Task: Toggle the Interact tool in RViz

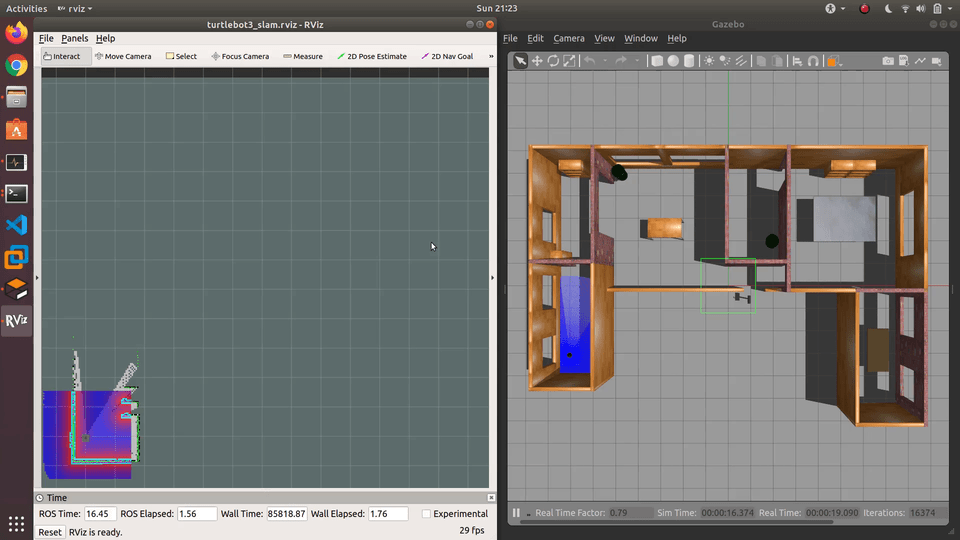Action: tap(62, 56)
